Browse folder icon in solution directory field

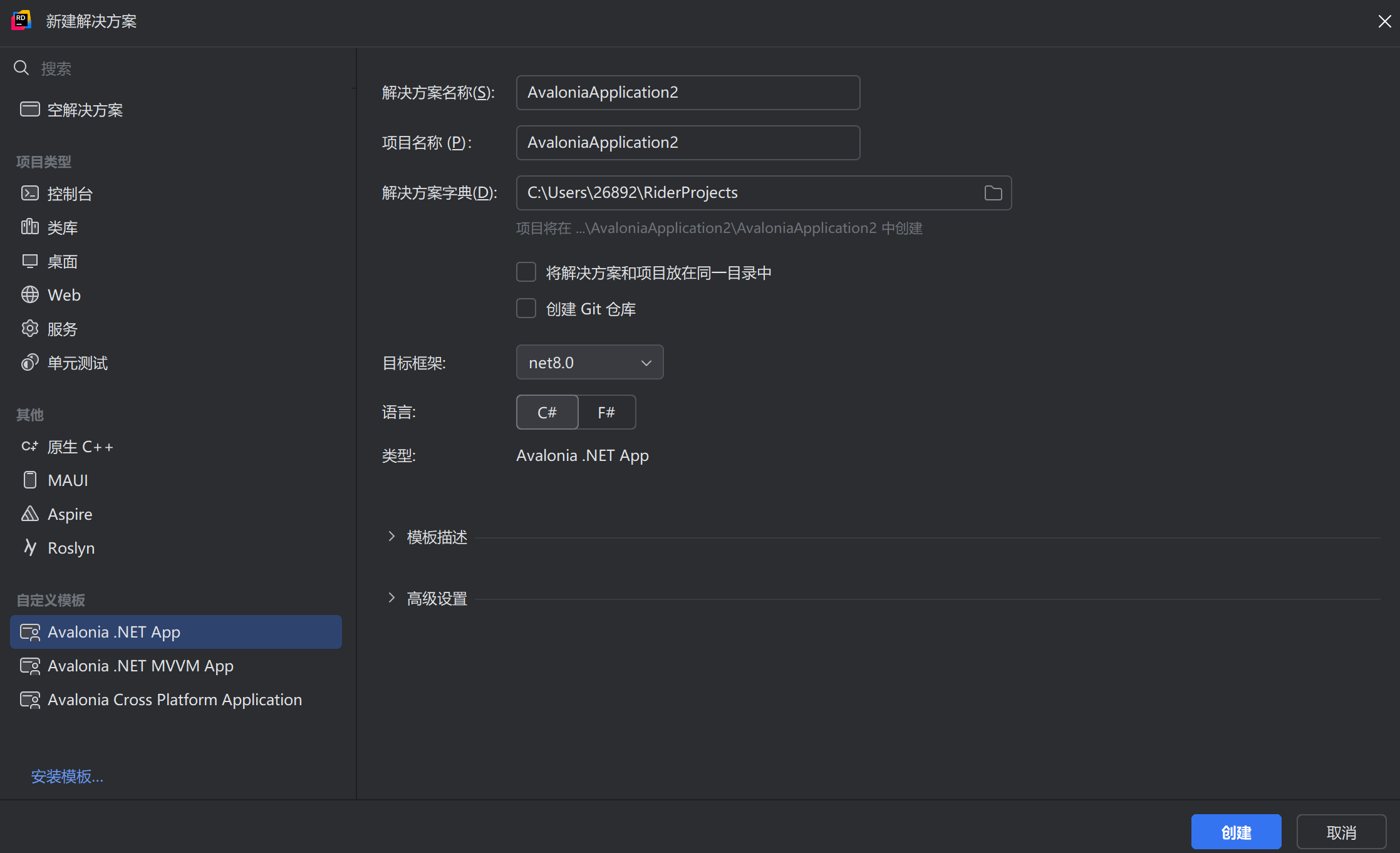tap(993, 193)
